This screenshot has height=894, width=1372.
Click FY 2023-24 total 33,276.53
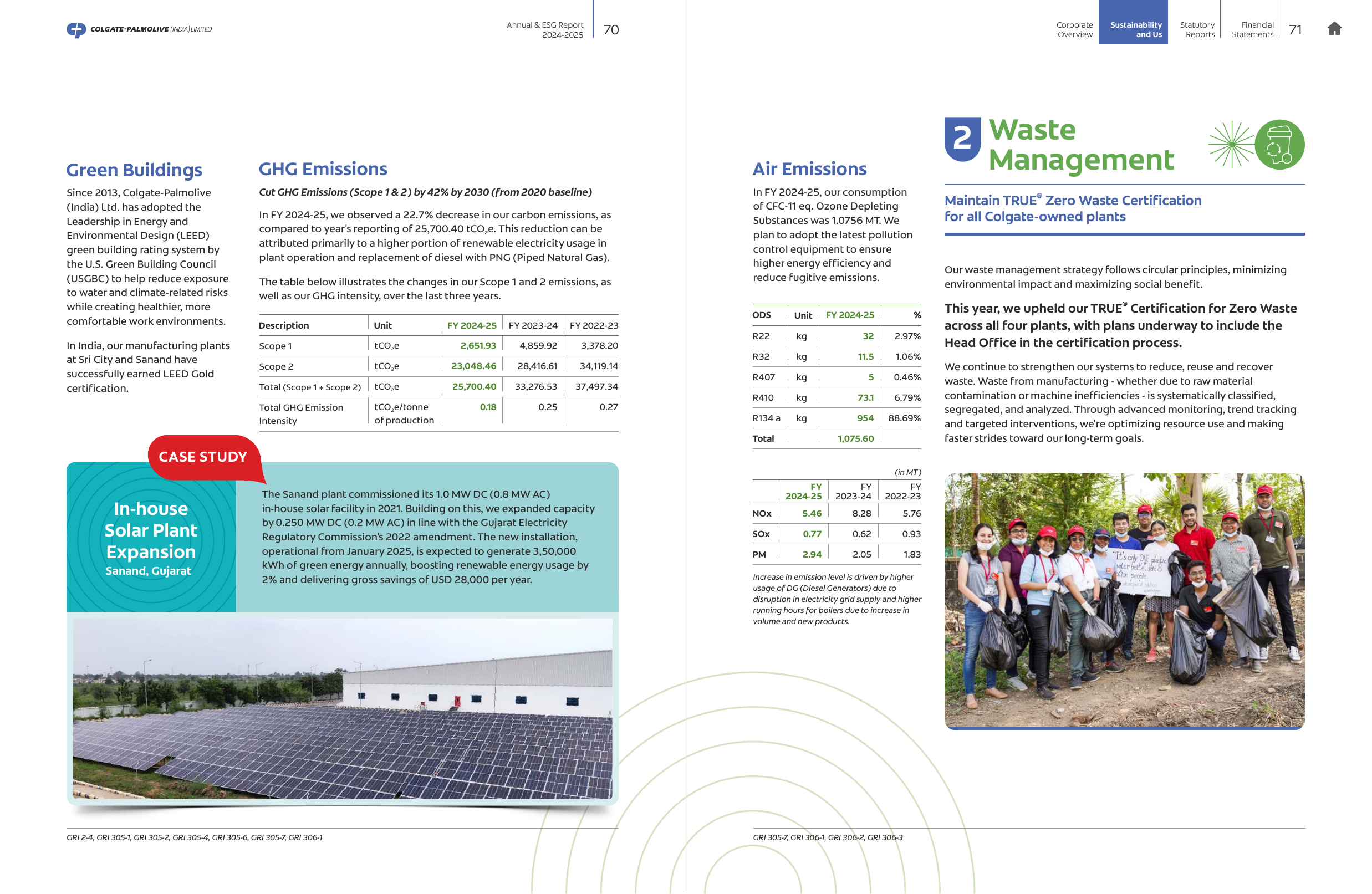pyautogui.click(x=535, y=386)
